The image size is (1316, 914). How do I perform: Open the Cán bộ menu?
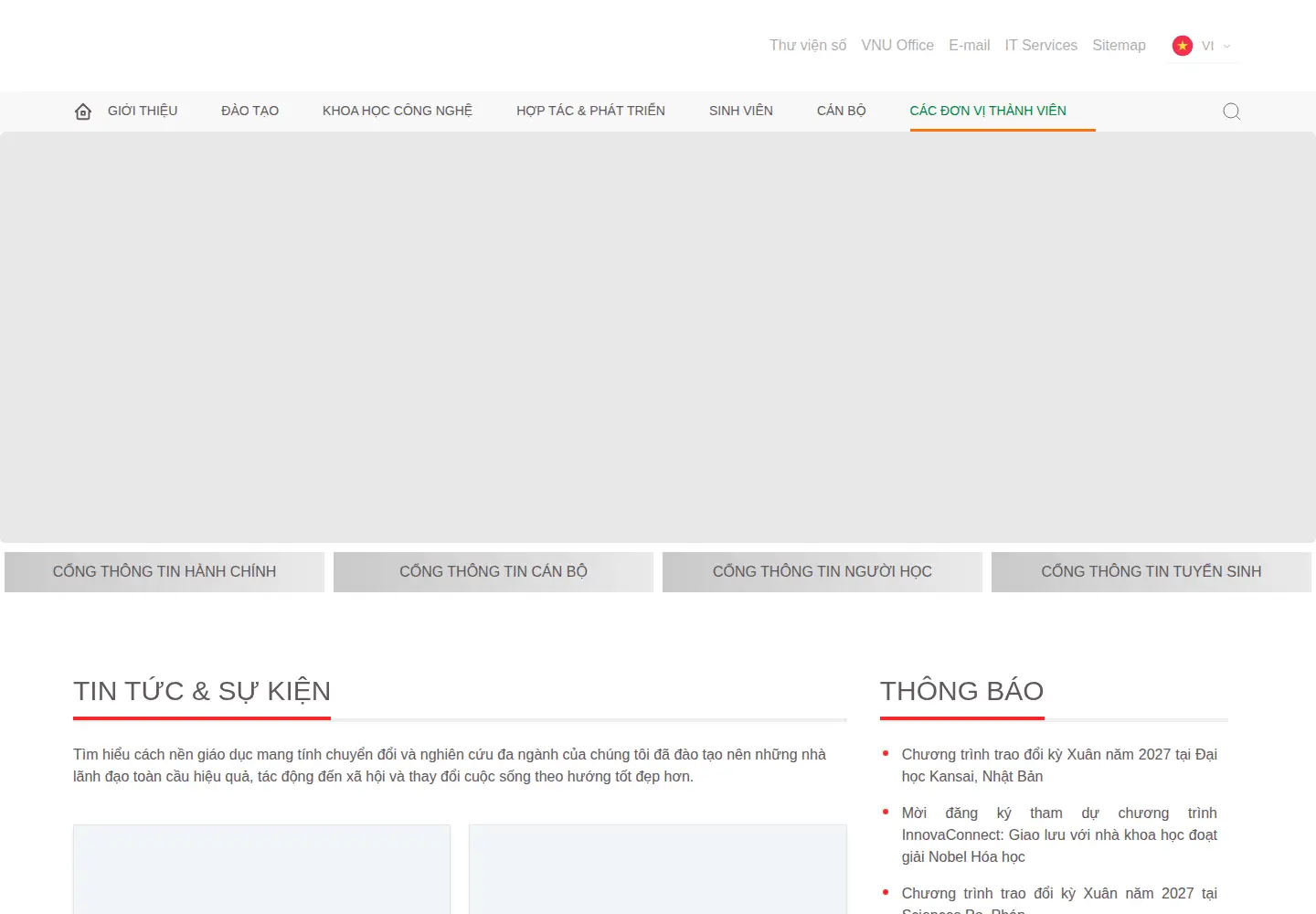click(x=841, y=111)
